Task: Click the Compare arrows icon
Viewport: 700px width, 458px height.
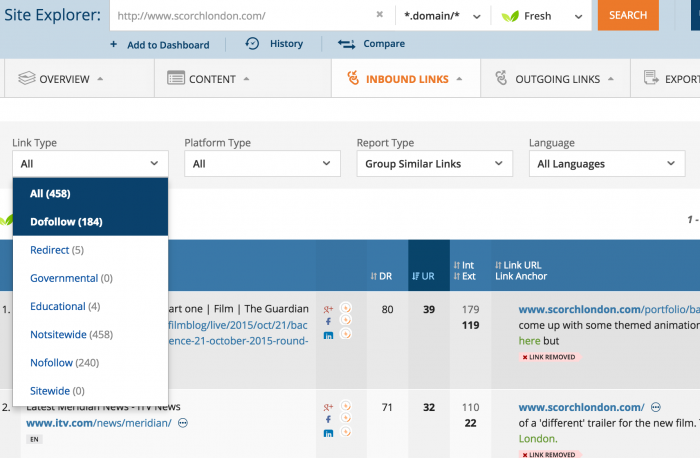Action: coord(347,44)
